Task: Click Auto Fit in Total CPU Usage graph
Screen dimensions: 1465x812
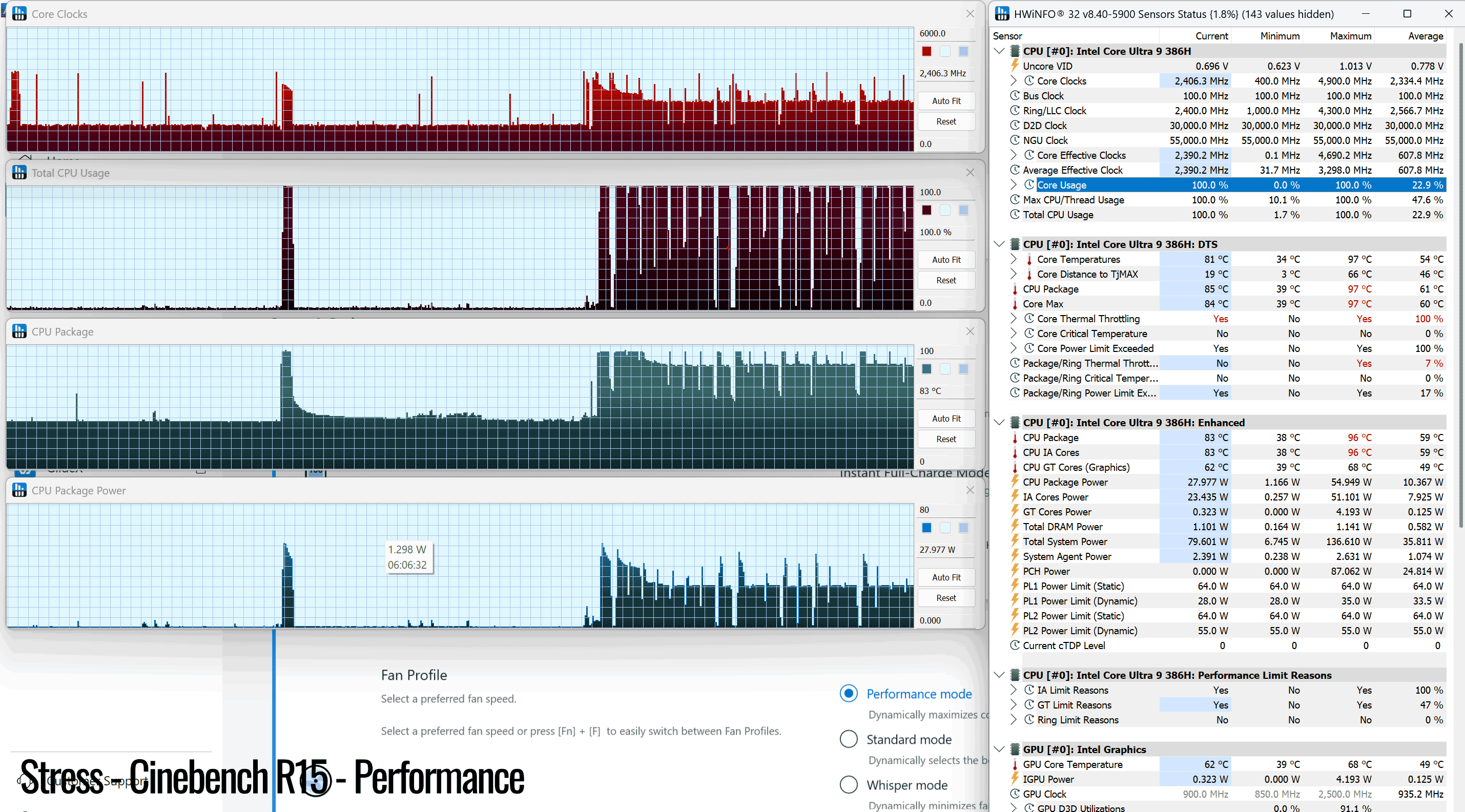Action: coord(946,259)
